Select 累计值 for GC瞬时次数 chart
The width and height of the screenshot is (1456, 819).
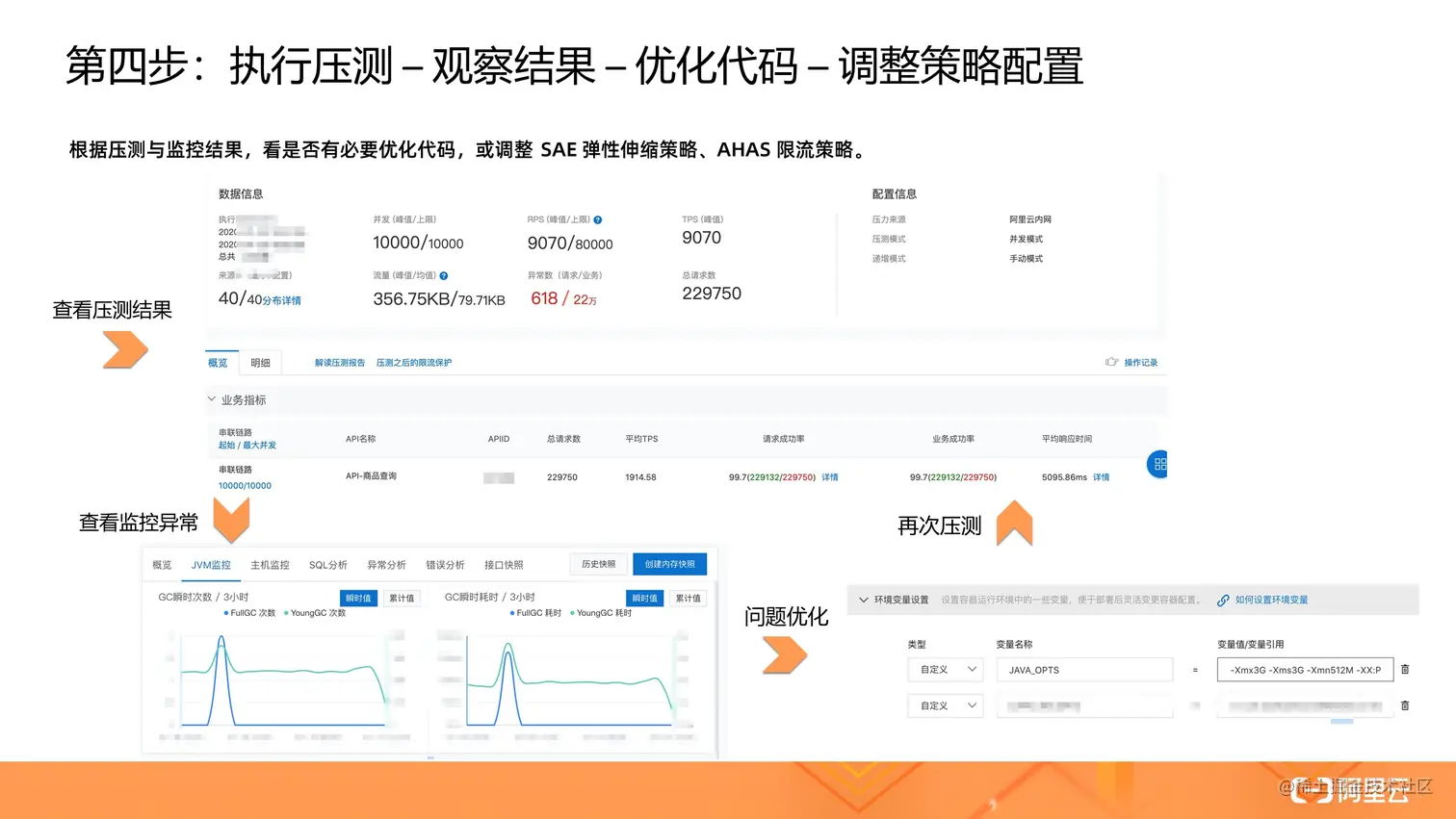402,598
